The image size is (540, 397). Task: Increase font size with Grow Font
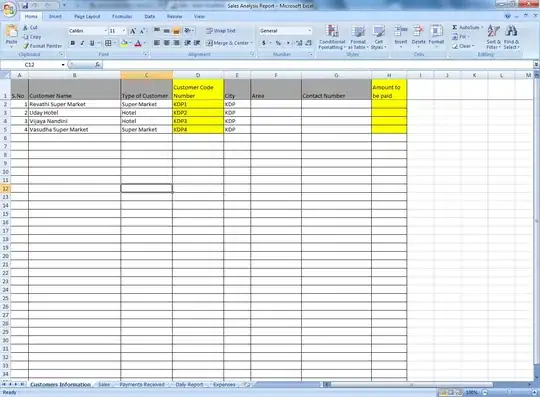(x=133, y=31)
